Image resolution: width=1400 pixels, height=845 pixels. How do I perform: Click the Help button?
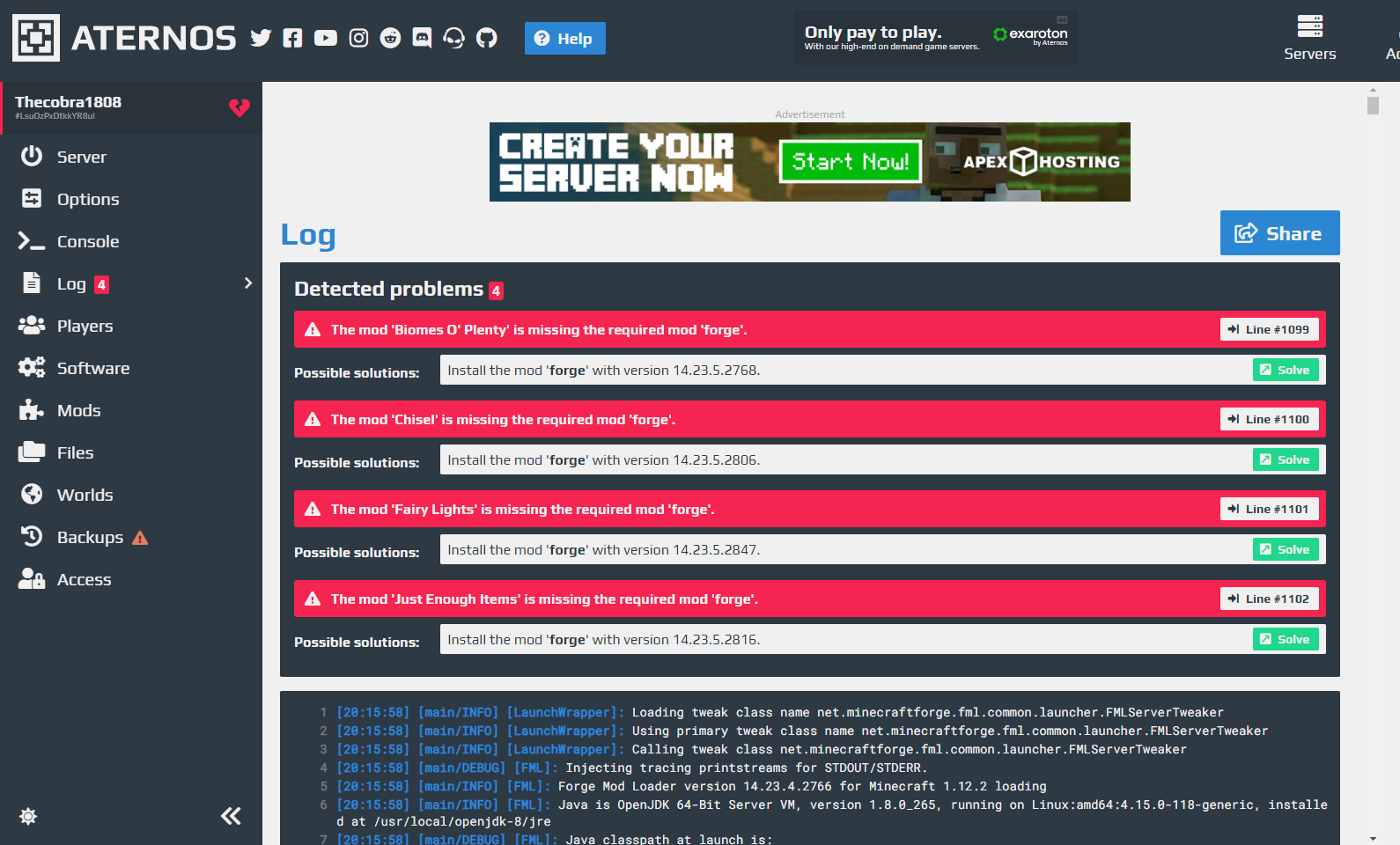565,38
